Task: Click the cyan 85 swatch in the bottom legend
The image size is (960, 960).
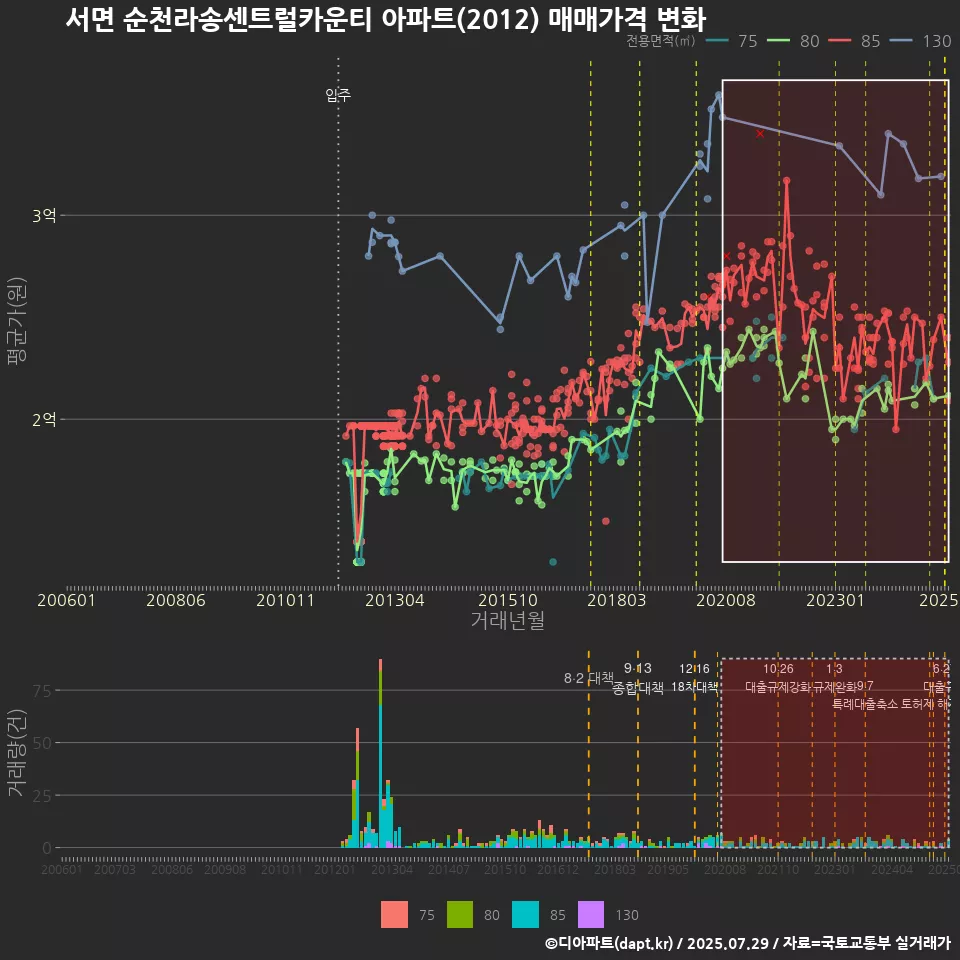Action: (525, 915)
